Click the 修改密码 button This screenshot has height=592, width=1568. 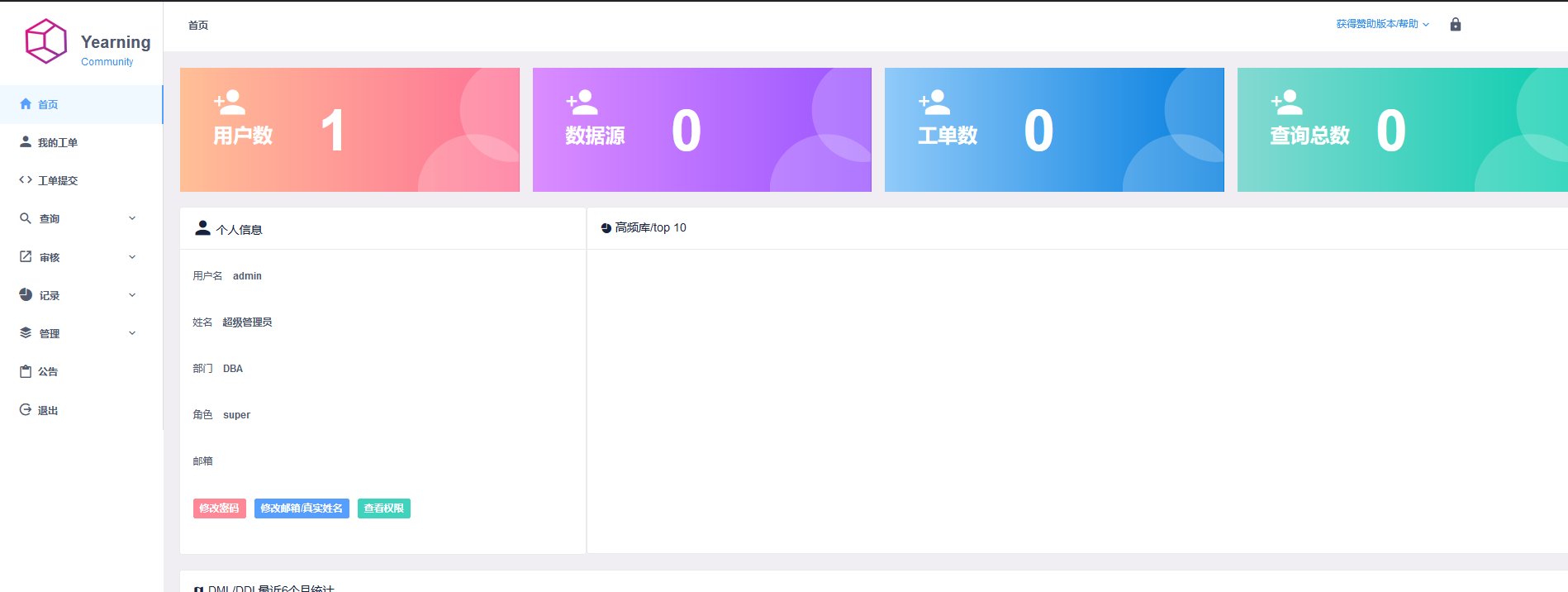220,508
